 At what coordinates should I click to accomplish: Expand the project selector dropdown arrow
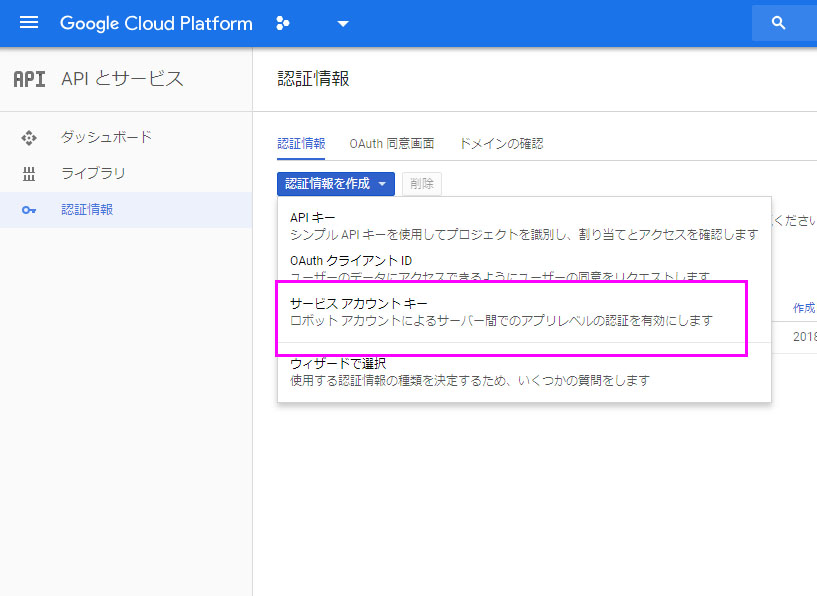pos(342,24)
